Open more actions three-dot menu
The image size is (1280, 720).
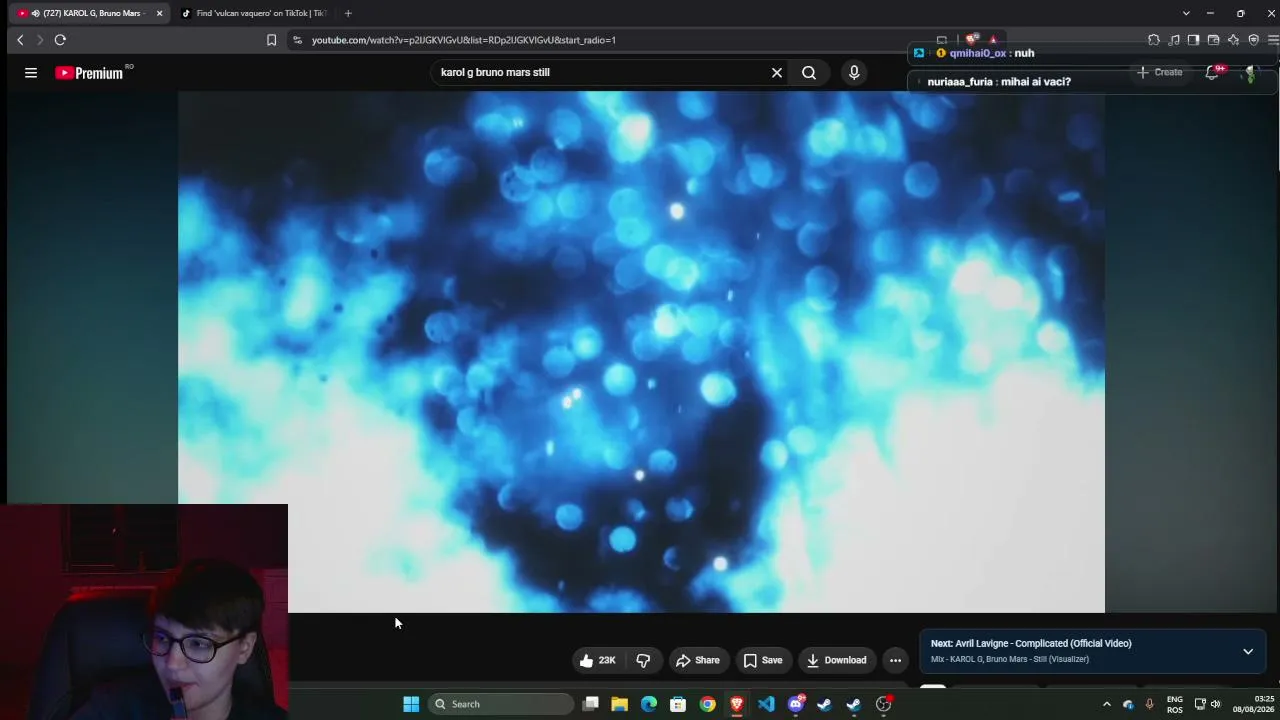[x=895, y=660]
